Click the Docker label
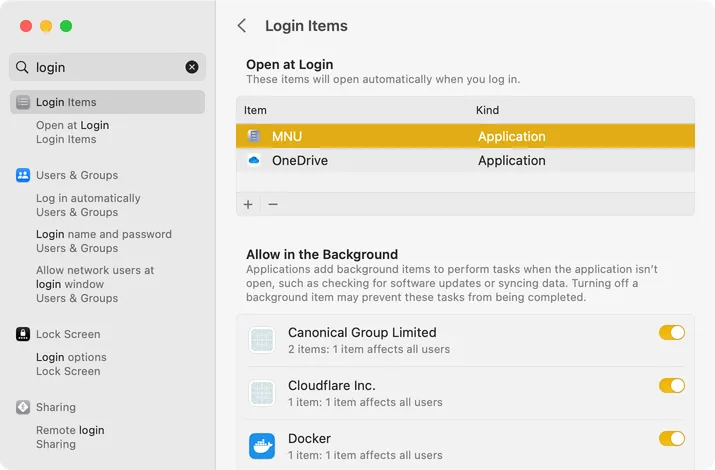Viewport: 715px width, 470px height. coord(309,439)
